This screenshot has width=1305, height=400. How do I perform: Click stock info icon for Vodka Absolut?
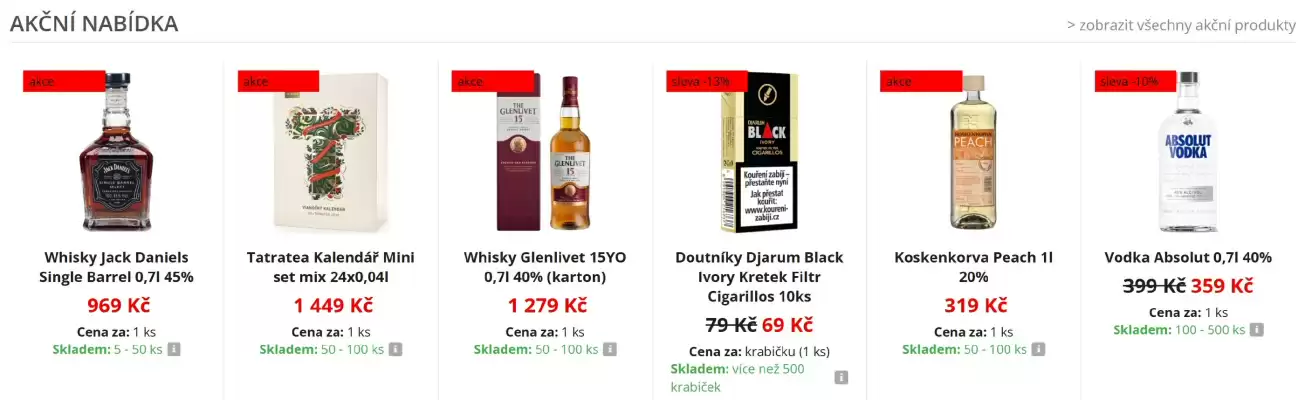[x=1256, y=329]
